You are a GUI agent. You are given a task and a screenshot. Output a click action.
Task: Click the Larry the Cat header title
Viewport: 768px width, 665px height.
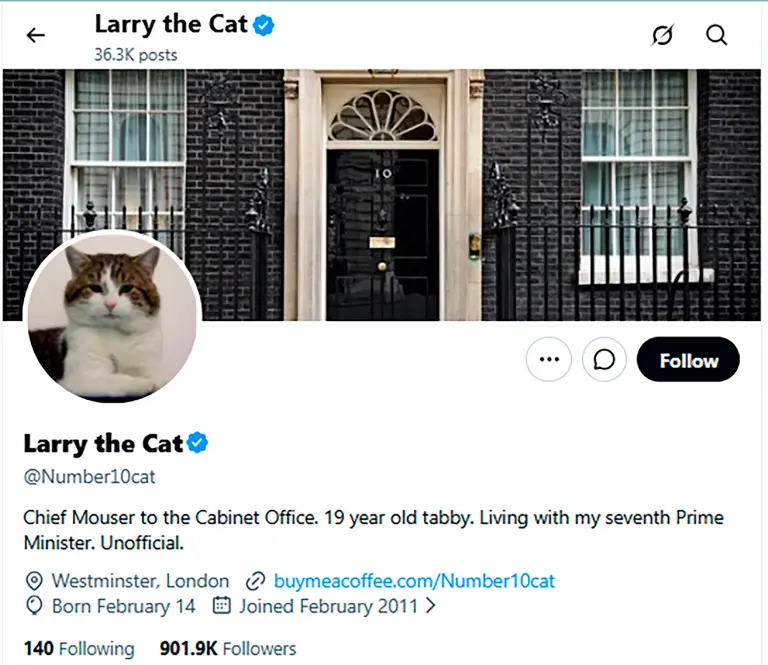170,24
